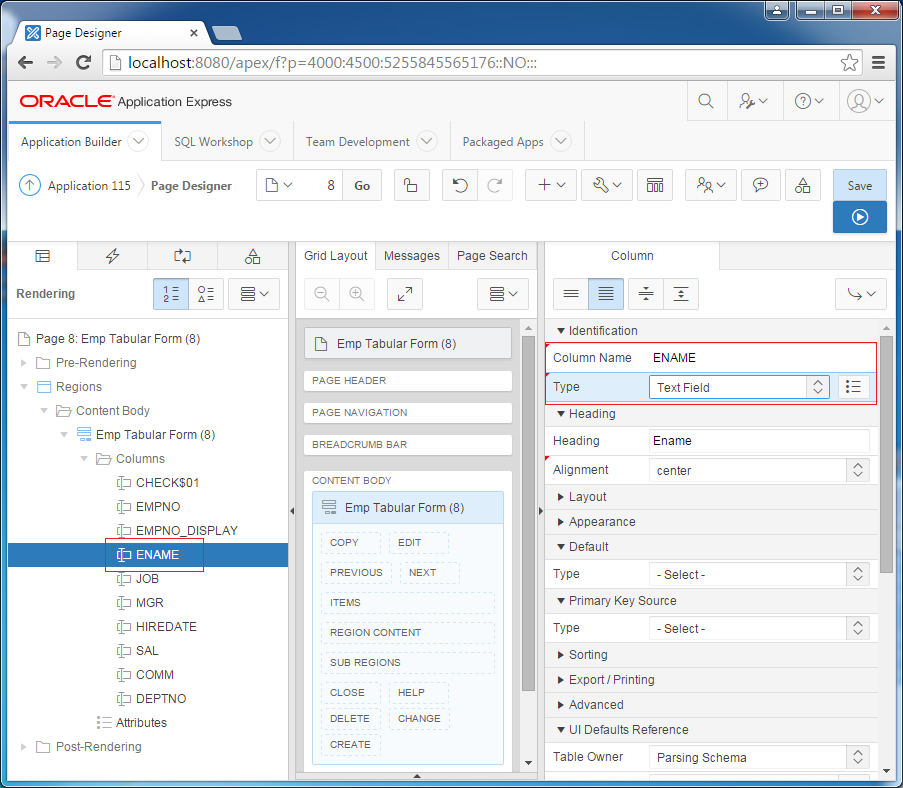Click the search magnifier icon in header

(x=705, y=101)
